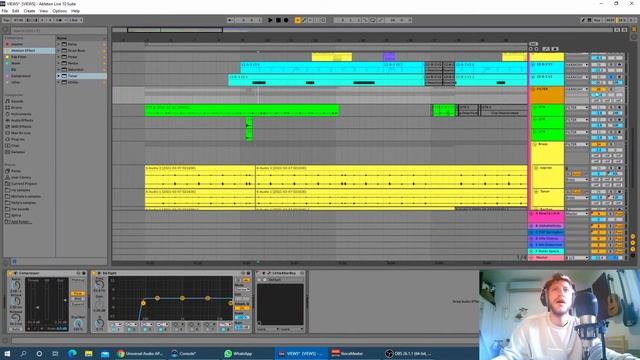Open the FILTER track input dropdown
This screenshot has height=360, width=640.
tap(577, 89)
